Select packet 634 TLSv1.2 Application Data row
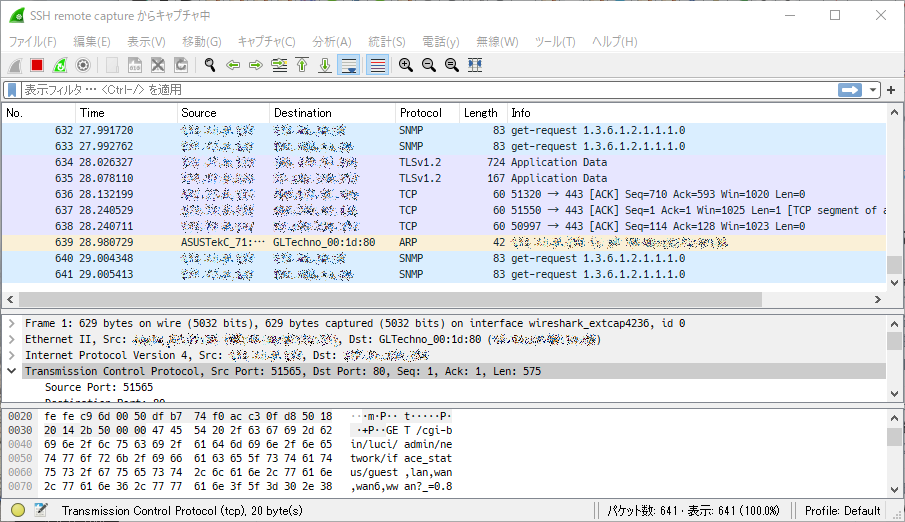This screenshot has height=522, width=905. 444,162
